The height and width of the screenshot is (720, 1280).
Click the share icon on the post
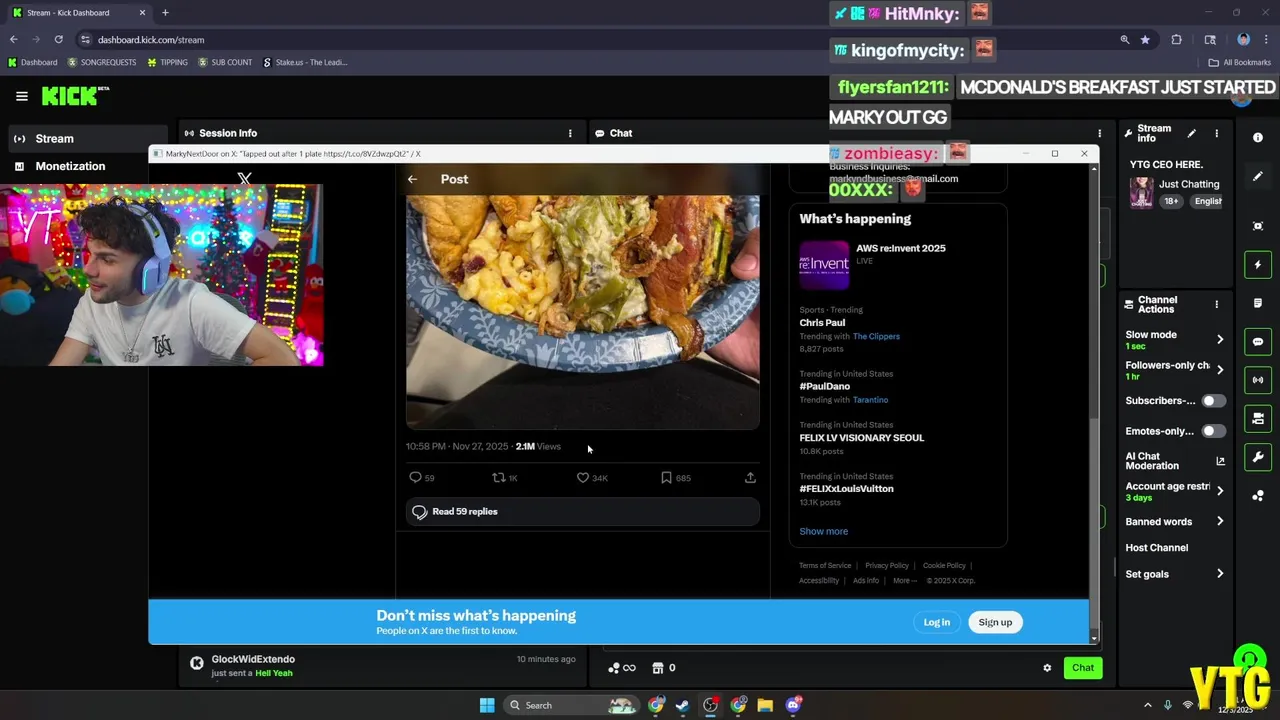[750, 478]
